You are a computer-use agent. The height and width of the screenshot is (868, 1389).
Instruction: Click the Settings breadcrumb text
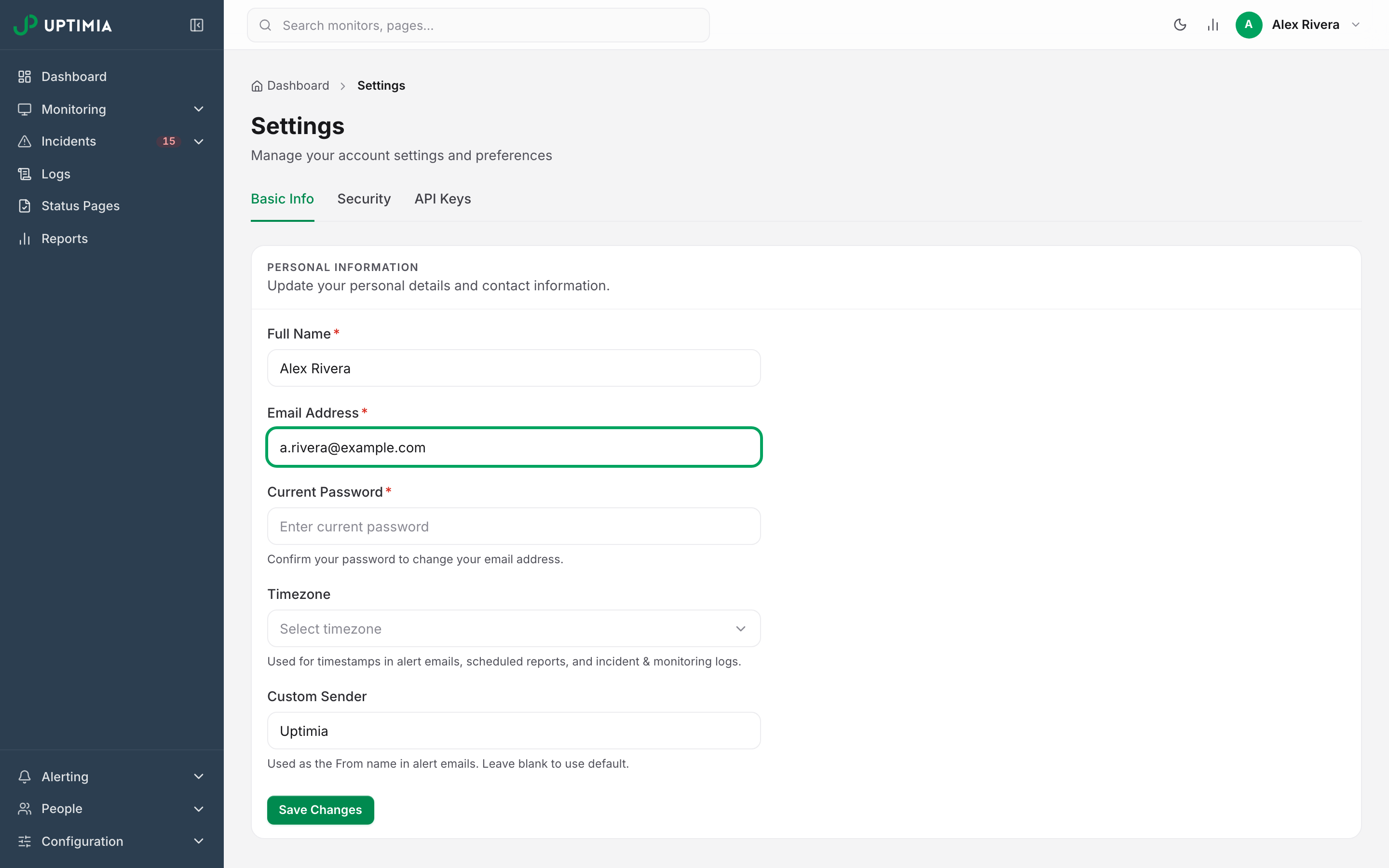pos(381,85)
